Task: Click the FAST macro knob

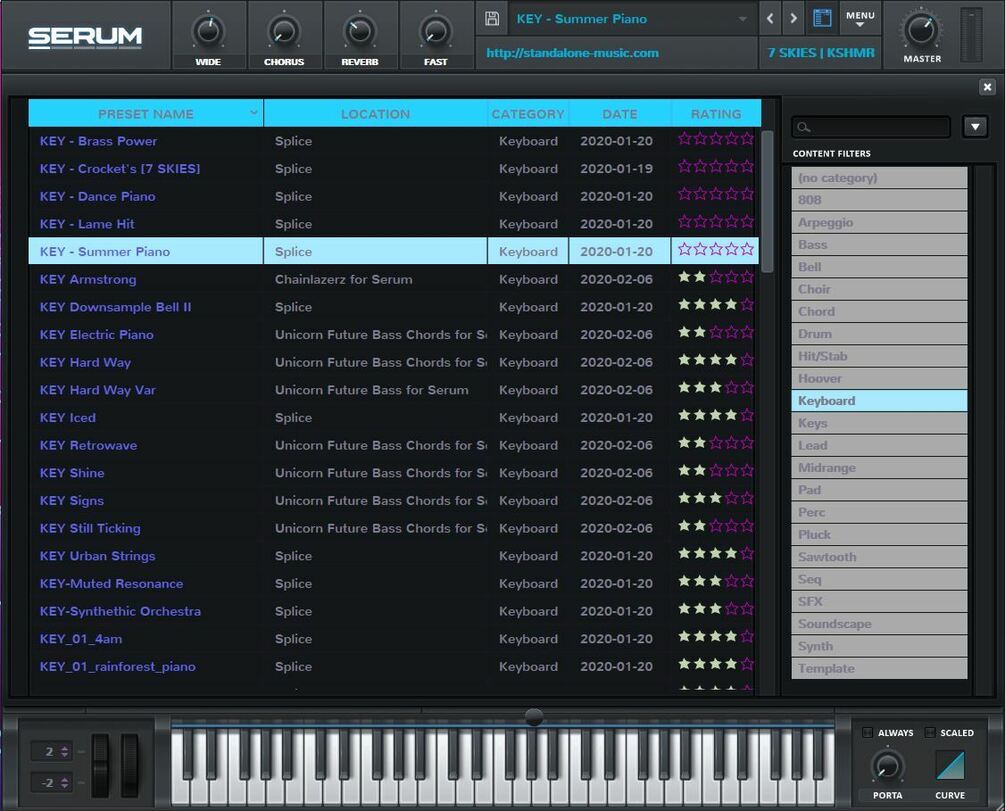Action: (435, 31)
